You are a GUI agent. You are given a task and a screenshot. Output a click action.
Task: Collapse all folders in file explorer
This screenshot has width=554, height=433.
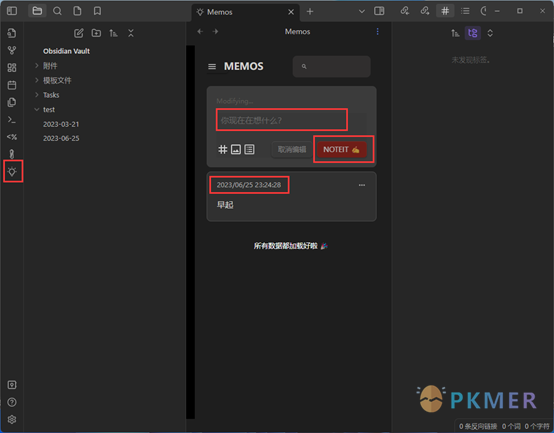(x=131, y=33)
